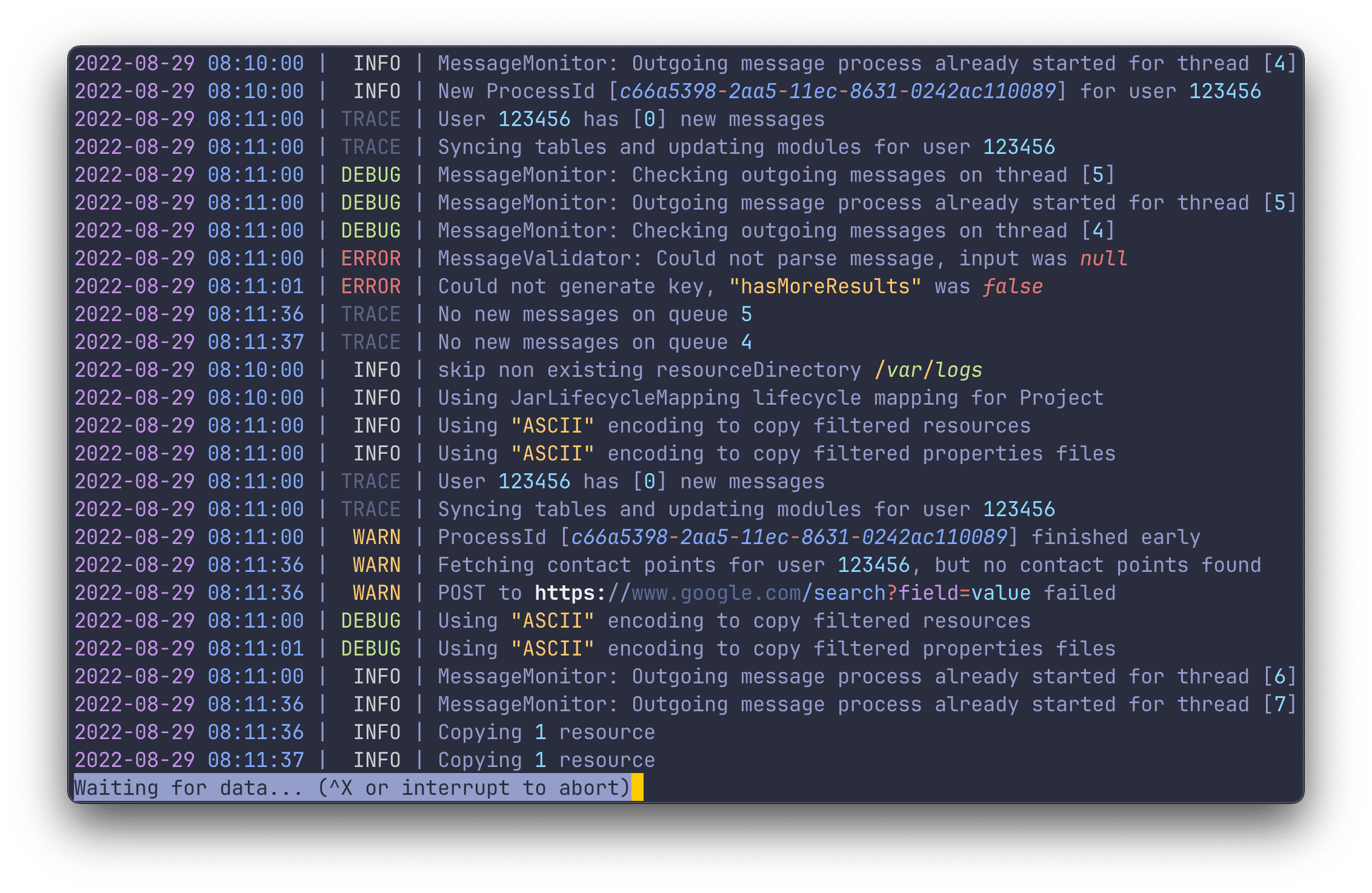Click the null value in the parse error

1103,258
